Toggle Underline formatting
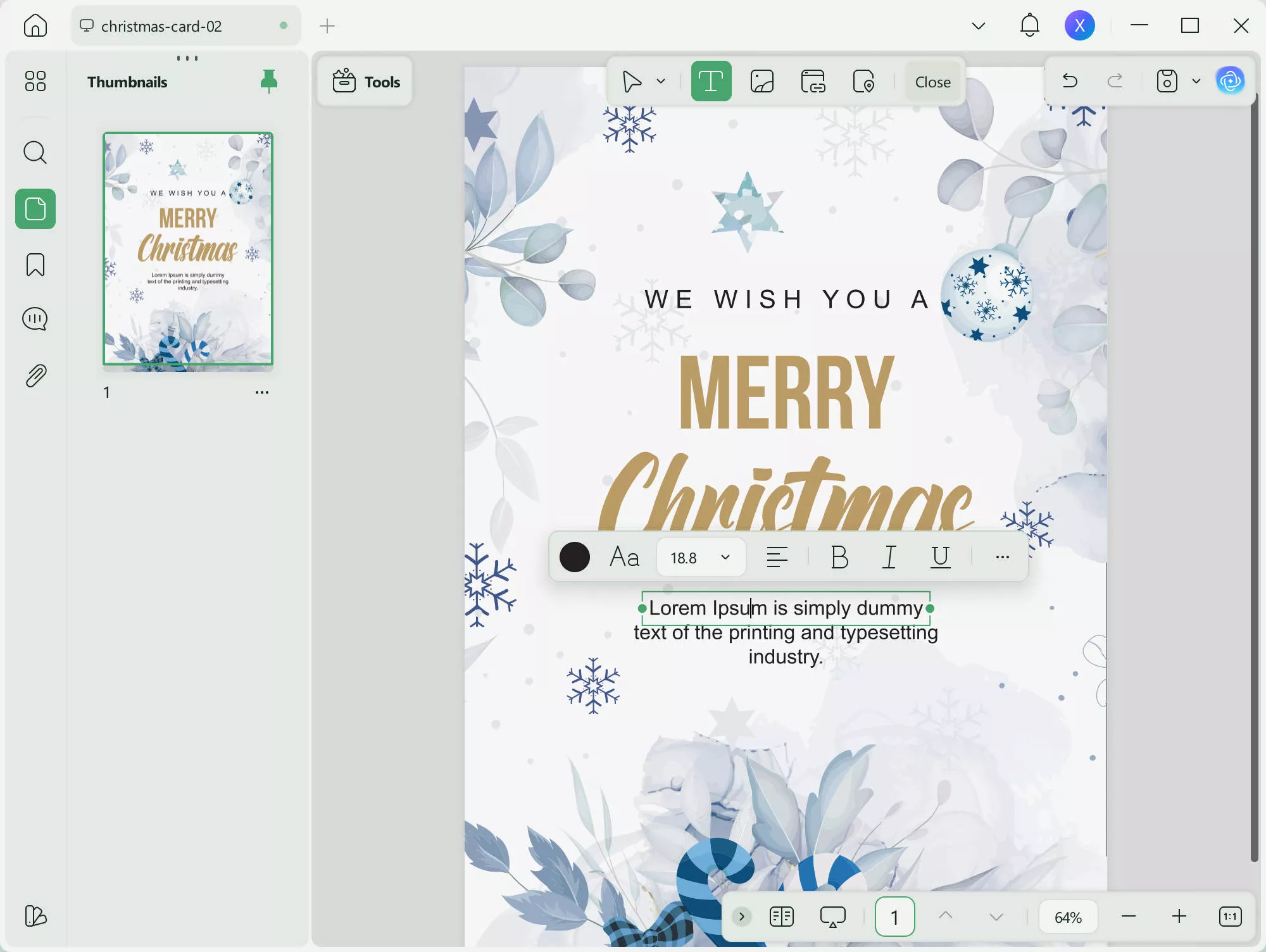1266x952 pixels. coord(941,558)
